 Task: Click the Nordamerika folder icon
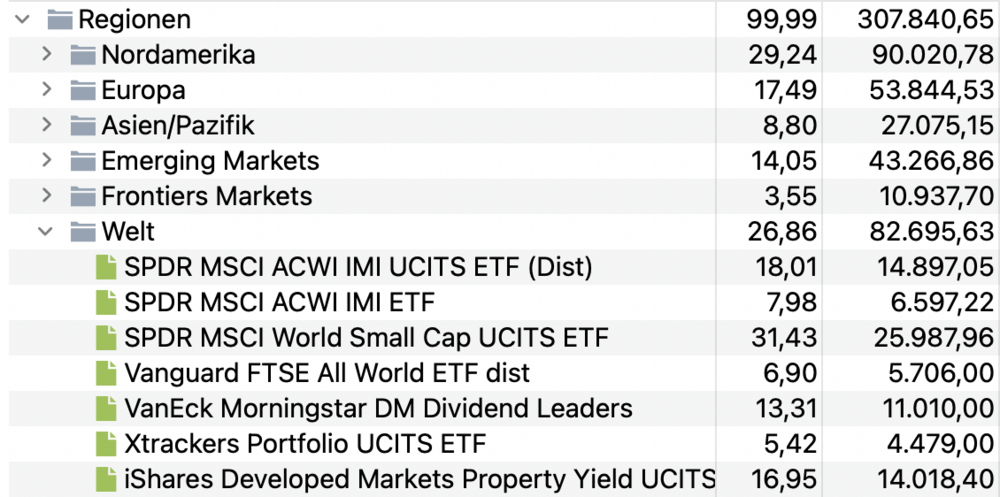pyautogui.click(x=83, y=55)
